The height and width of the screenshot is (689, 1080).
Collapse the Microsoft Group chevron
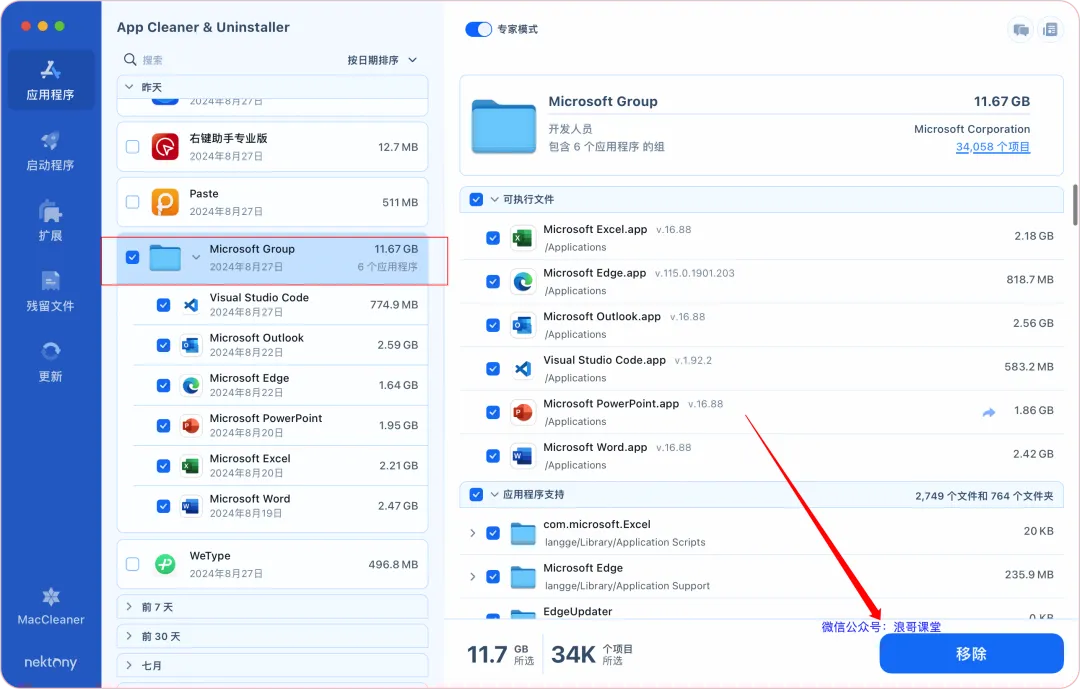click(196, 257)
